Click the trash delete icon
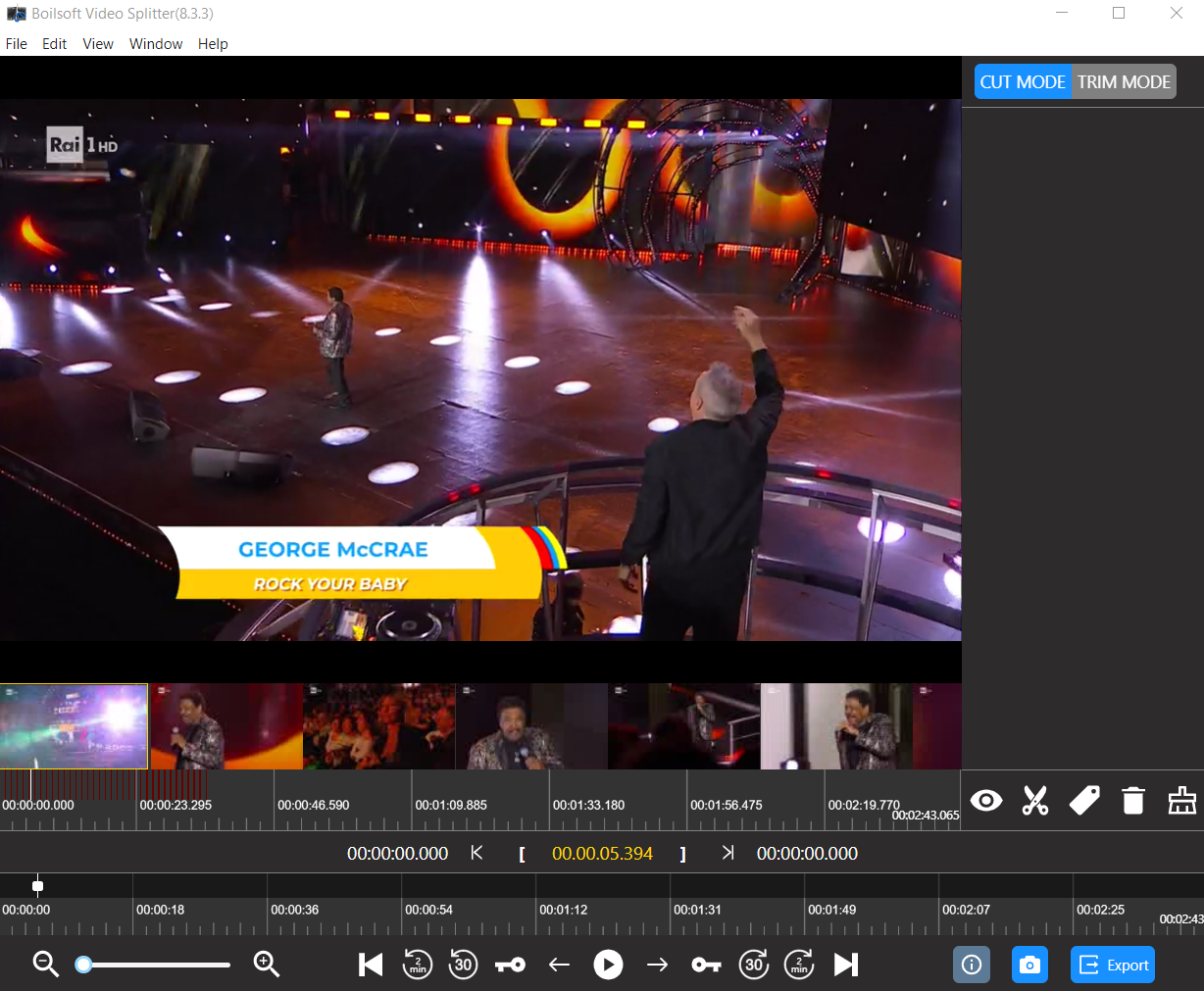The width and height of the screenshot is (1204, 991). point(1133,801)
